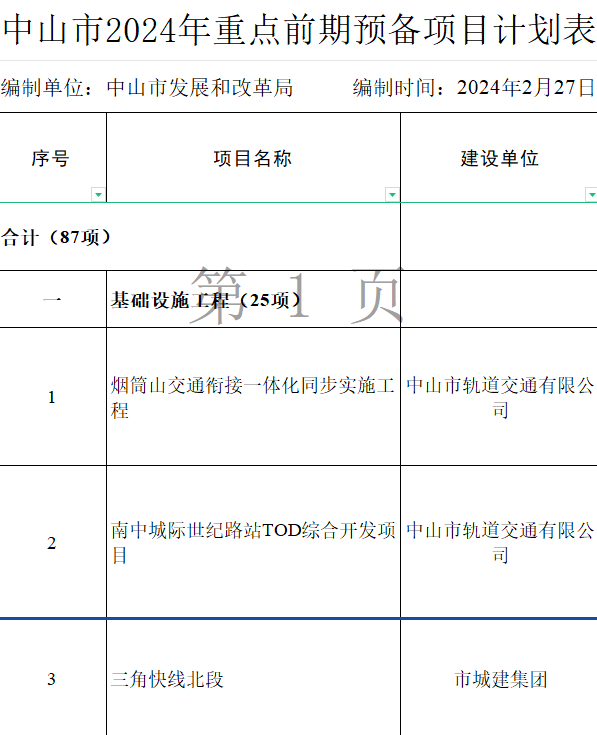Click the title 中山市2024年重点前期预备项目计划表

(x=298, y=30)
